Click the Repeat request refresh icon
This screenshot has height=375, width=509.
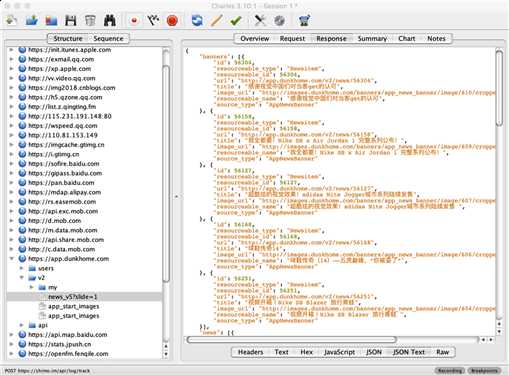197,21
